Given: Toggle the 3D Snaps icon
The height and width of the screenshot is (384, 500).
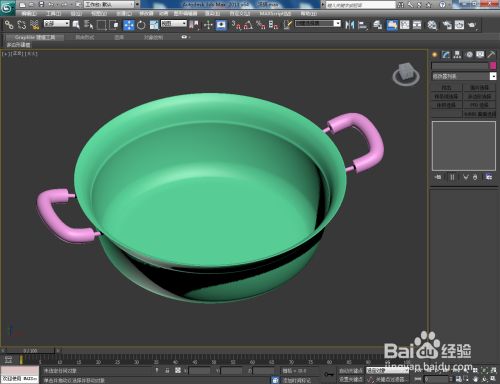Looking at the screenshot, I should [x=236, y=25].
